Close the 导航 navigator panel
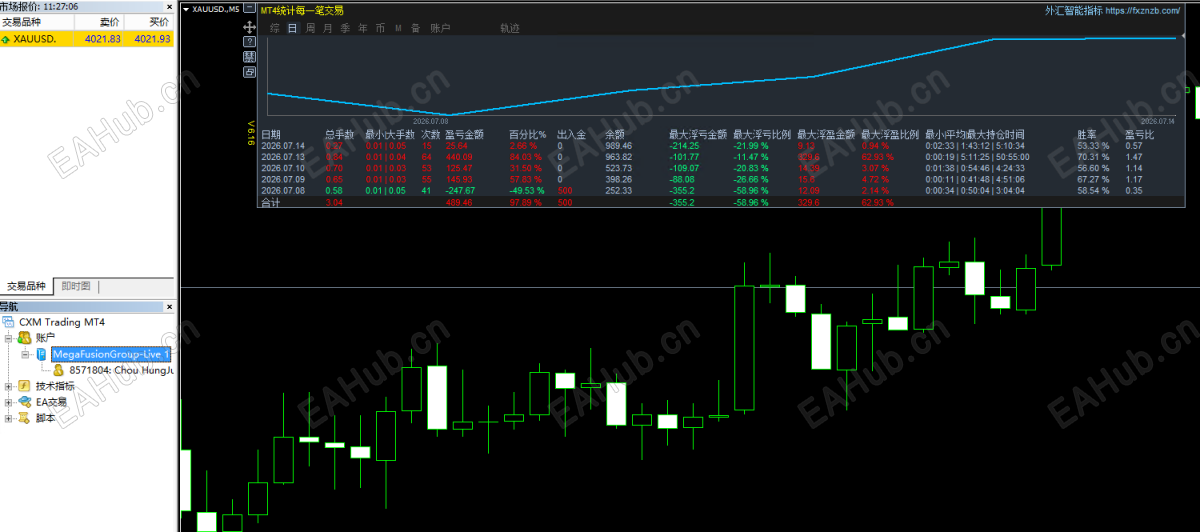This screenshot has width=1200, height=532. tap(169, 307)
